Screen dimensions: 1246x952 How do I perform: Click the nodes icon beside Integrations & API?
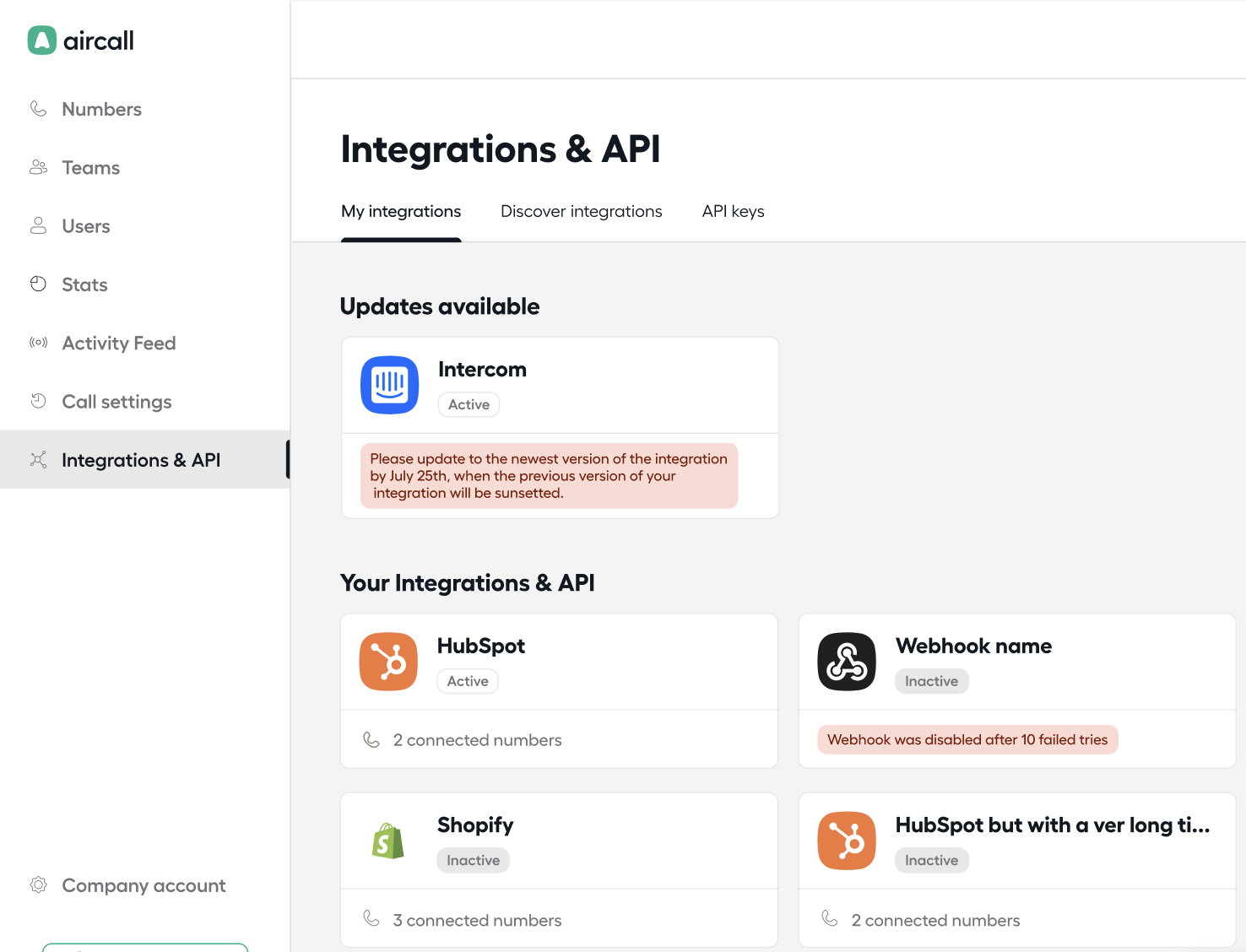point(38,459)
